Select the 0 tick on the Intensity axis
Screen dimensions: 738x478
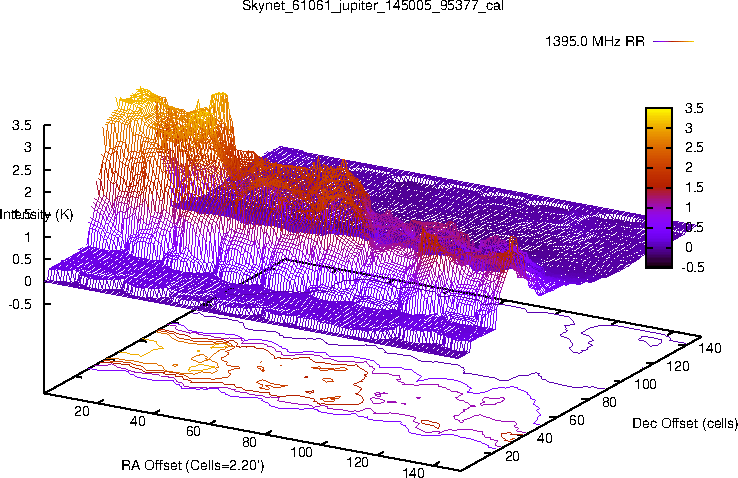(28, 281)
